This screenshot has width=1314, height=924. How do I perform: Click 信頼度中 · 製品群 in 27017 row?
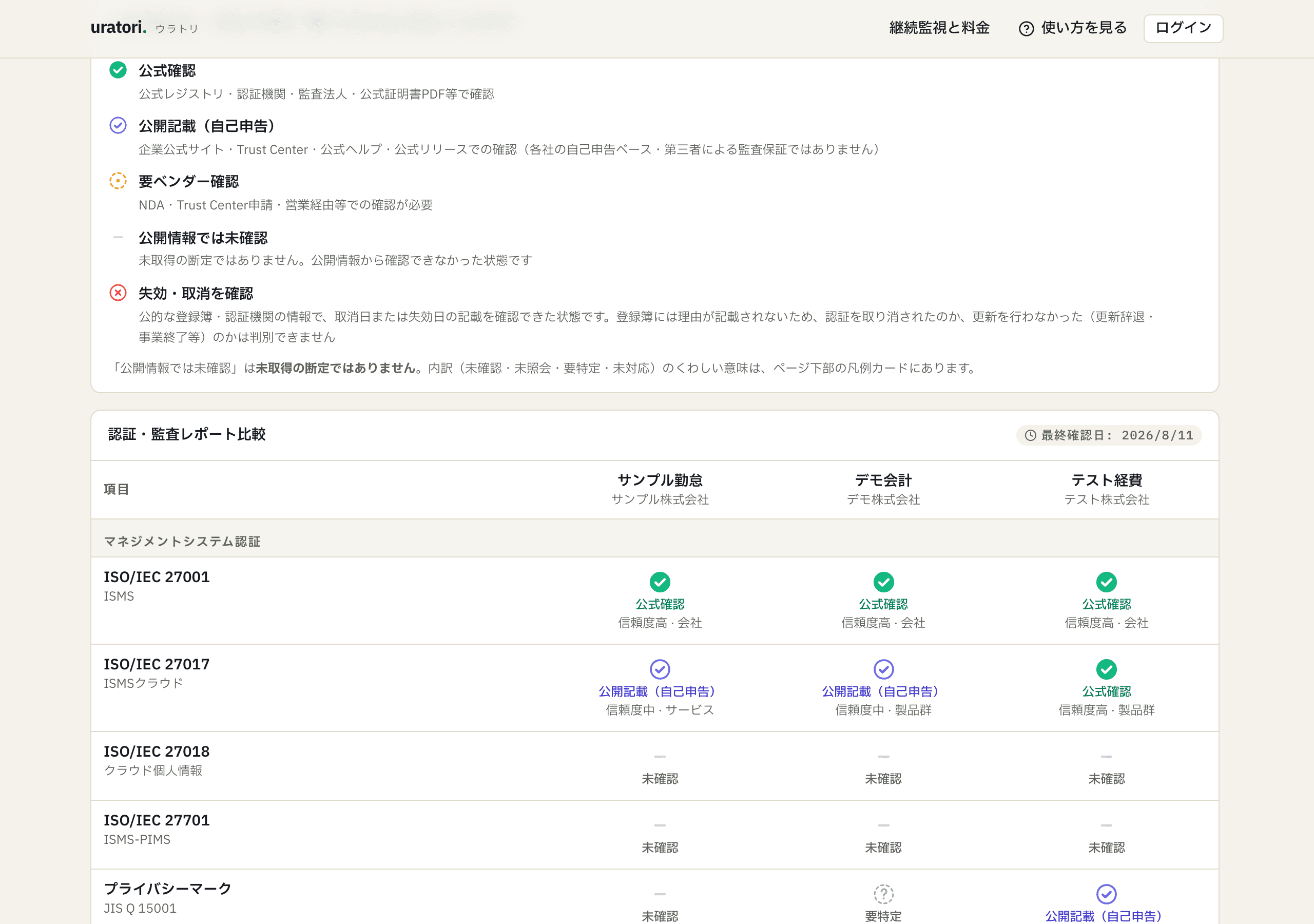point(883,710)
